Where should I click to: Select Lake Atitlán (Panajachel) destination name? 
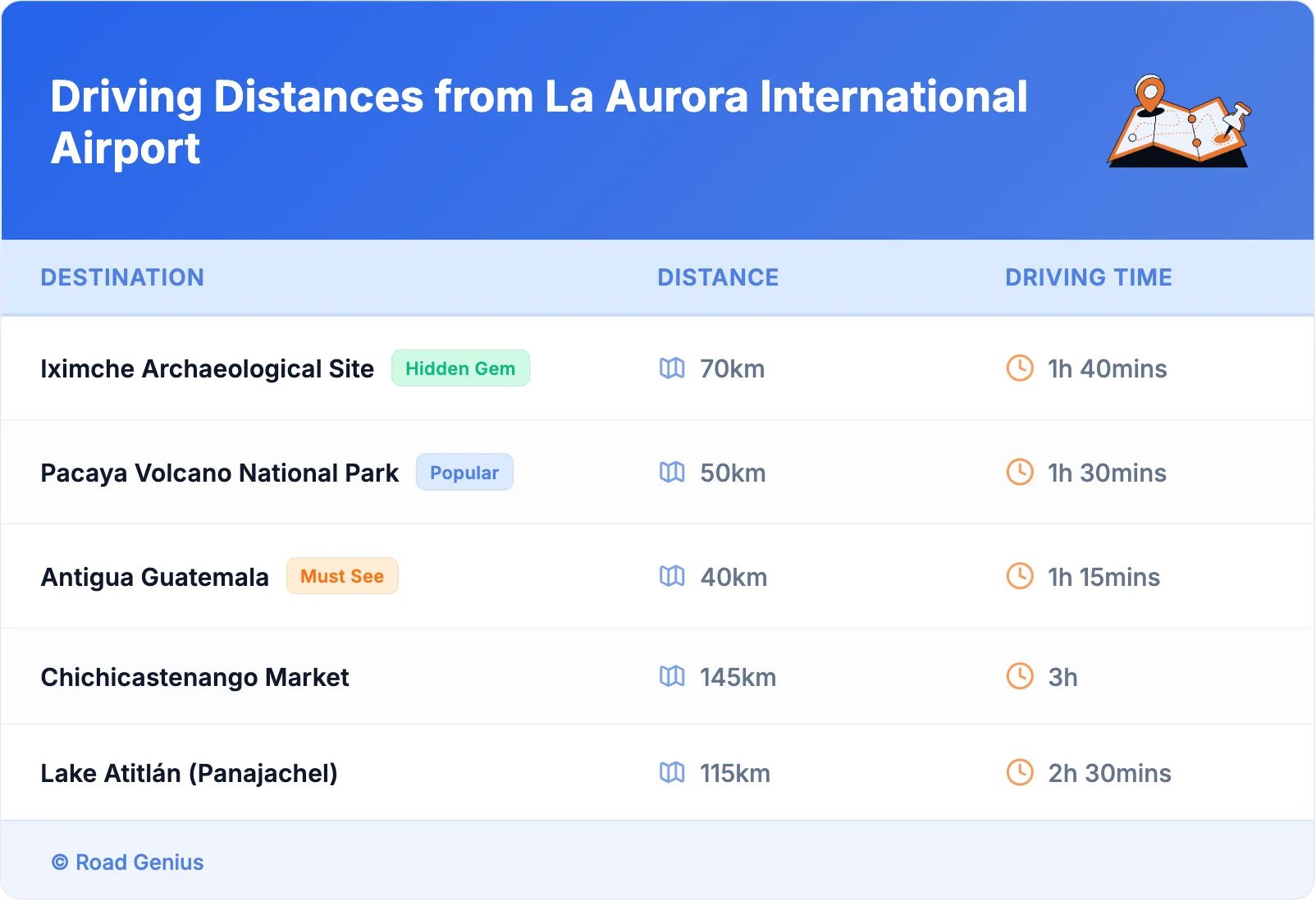click(190, 774)
